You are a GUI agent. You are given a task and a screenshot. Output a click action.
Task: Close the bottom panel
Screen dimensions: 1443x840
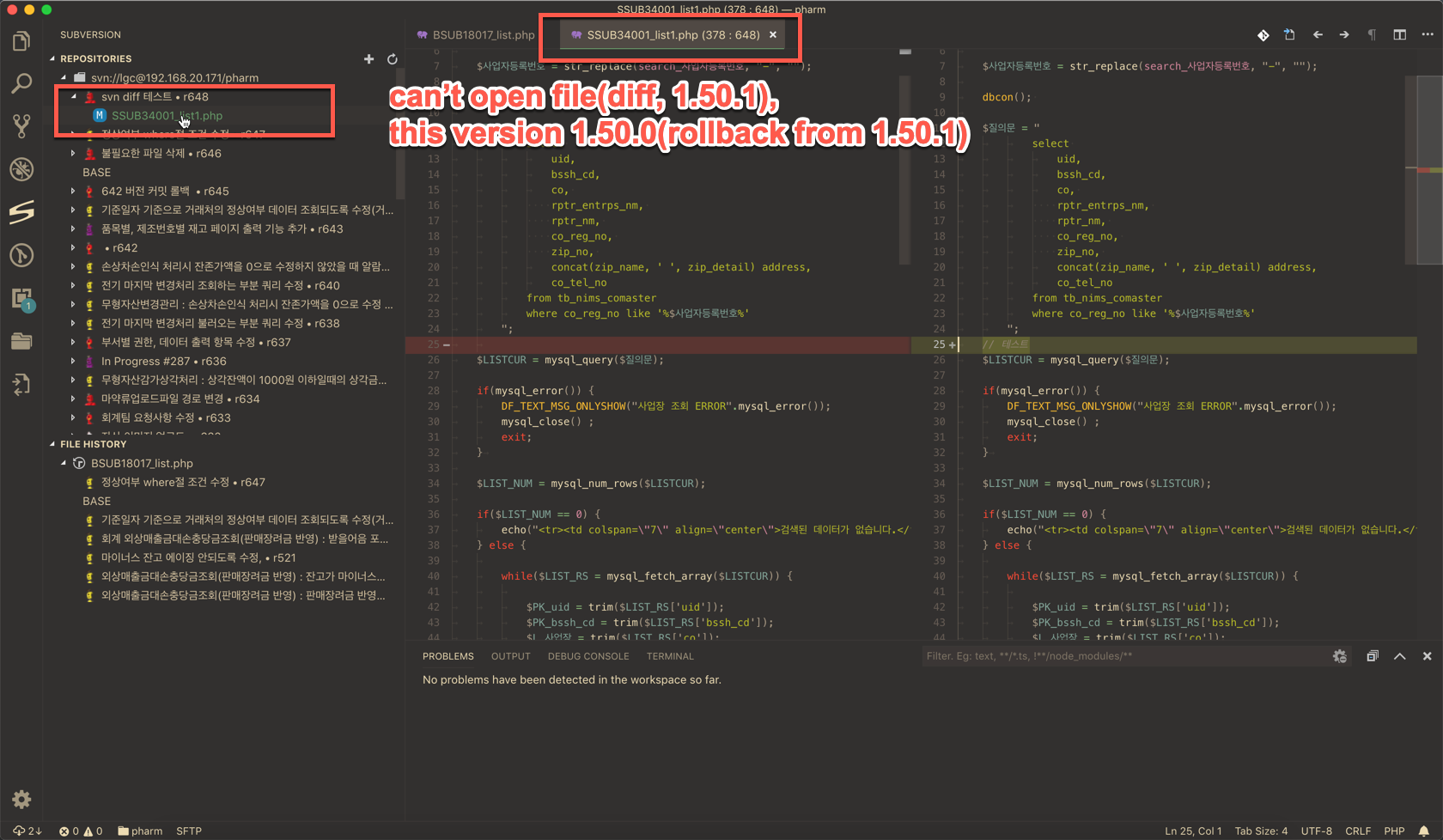click(1428, 656)
